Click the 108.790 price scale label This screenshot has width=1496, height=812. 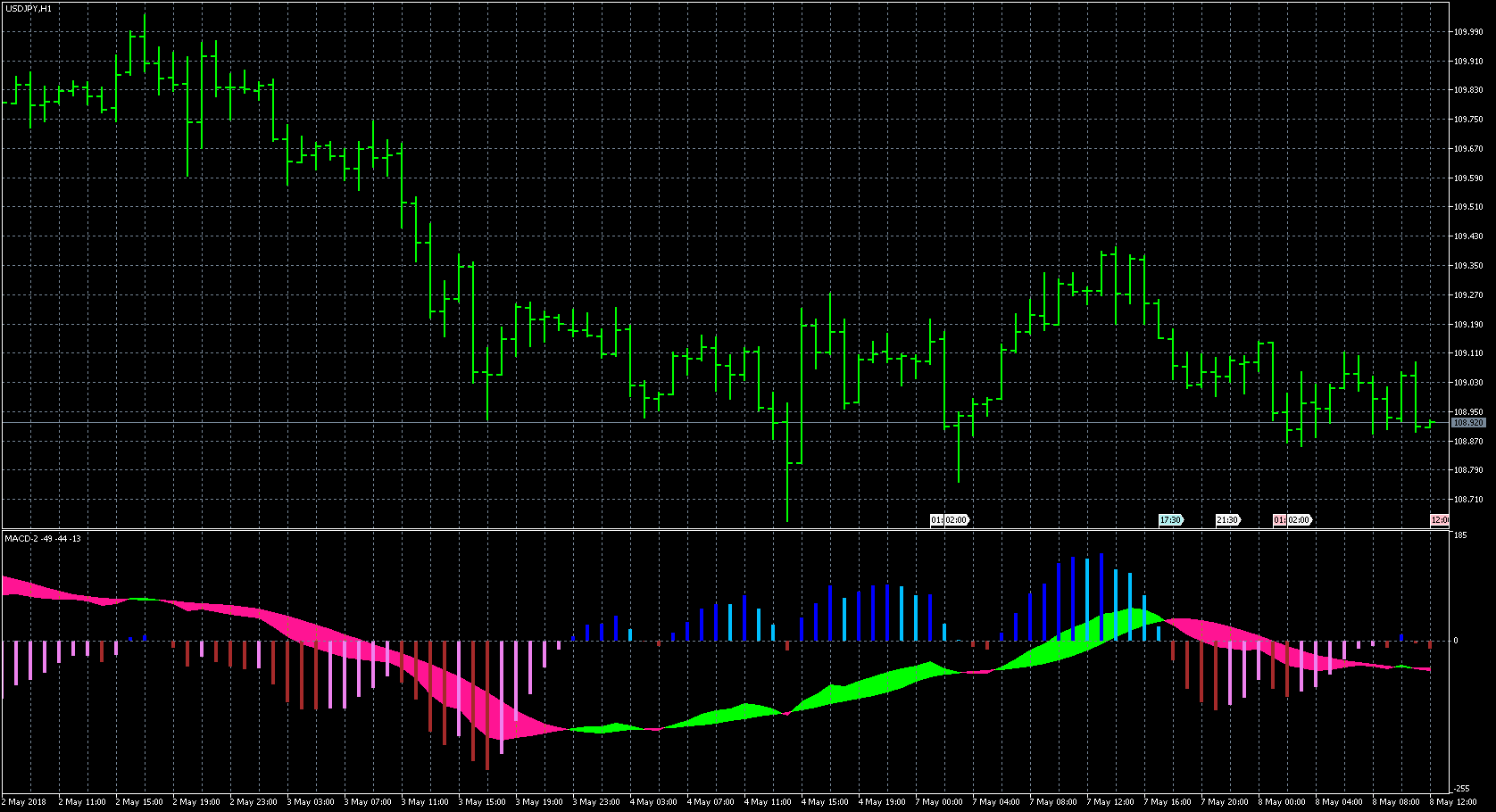pos(1468,470)
